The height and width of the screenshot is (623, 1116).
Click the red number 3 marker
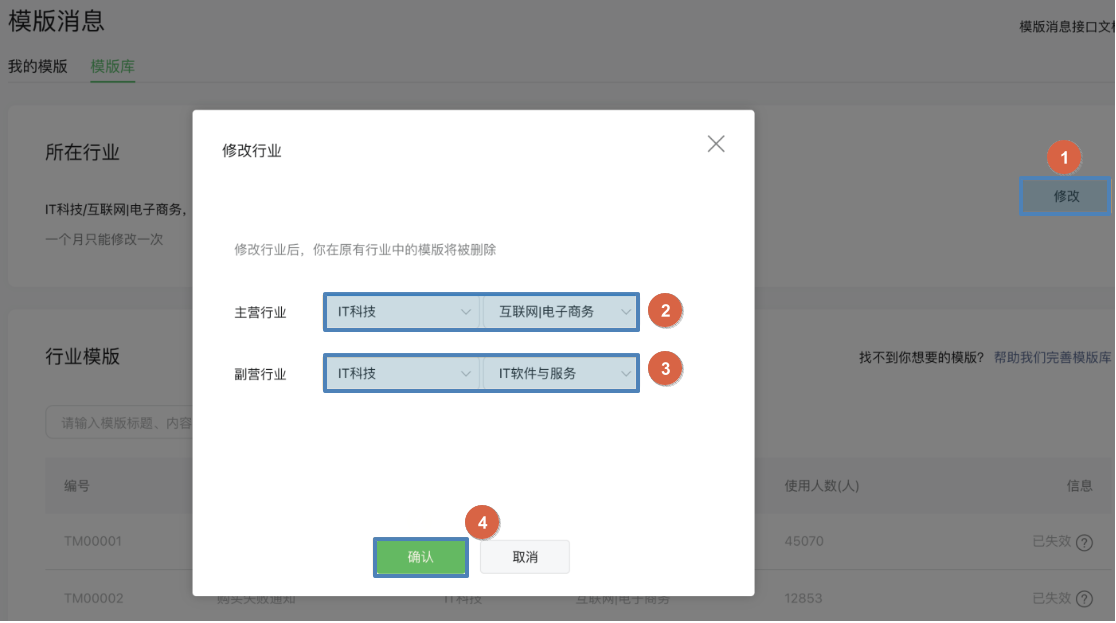click(665, 368)
